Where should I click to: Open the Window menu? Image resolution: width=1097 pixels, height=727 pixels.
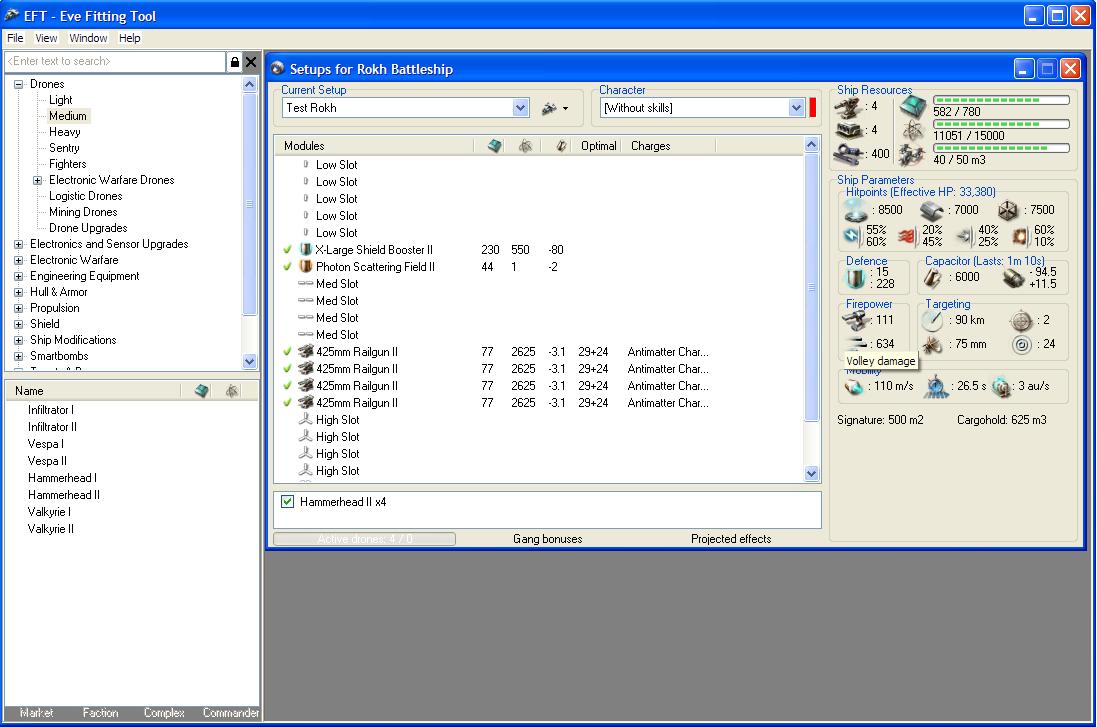(x=88, y=38)
